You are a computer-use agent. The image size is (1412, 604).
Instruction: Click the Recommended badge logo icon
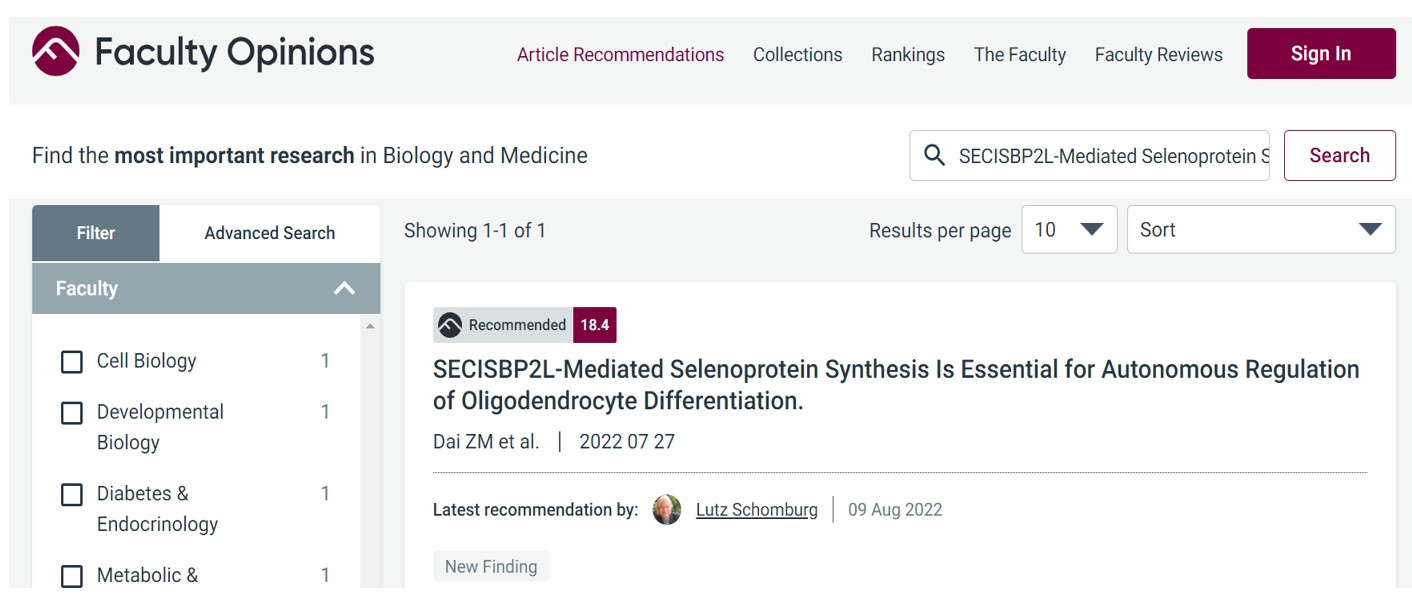click(x=450, y=325)
